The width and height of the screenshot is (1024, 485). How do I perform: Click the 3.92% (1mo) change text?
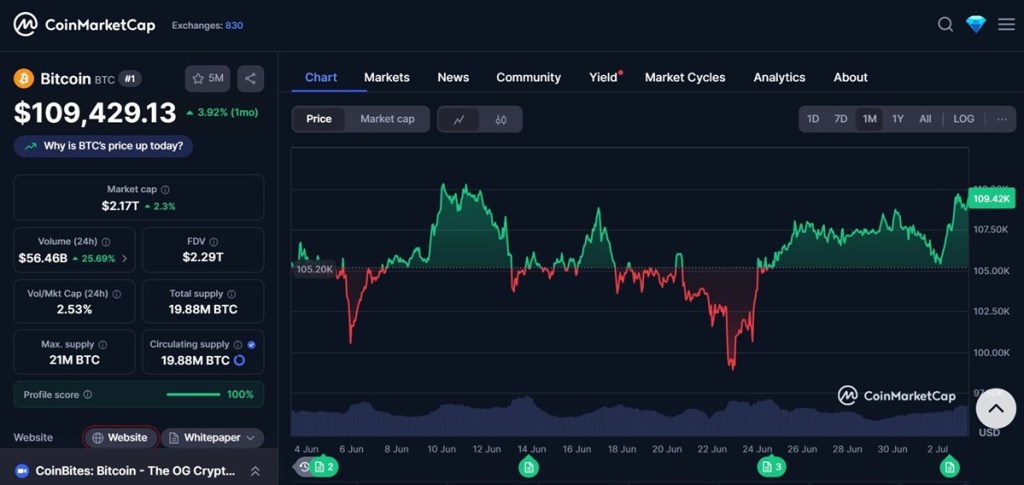[x=222, y=113]
